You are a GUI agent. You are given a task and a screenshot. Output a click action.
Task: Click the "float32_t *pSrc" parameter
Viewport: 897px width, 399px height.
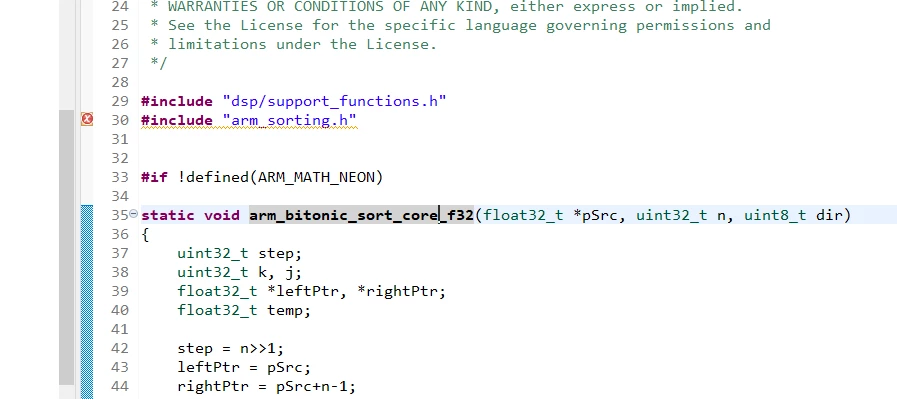550,215
